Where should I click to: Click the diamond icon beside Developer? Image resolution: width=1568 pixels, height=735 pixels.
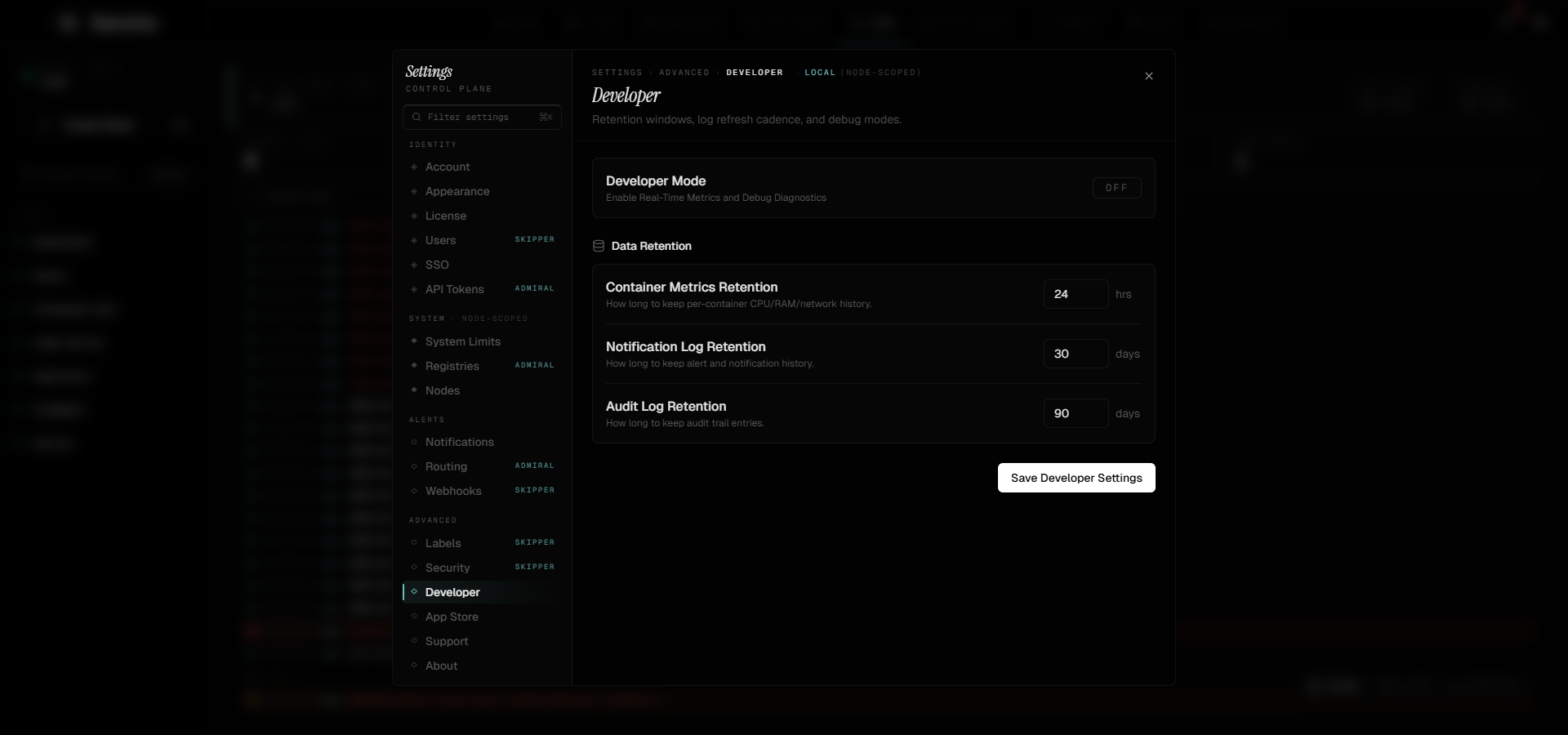pos(414,591)
